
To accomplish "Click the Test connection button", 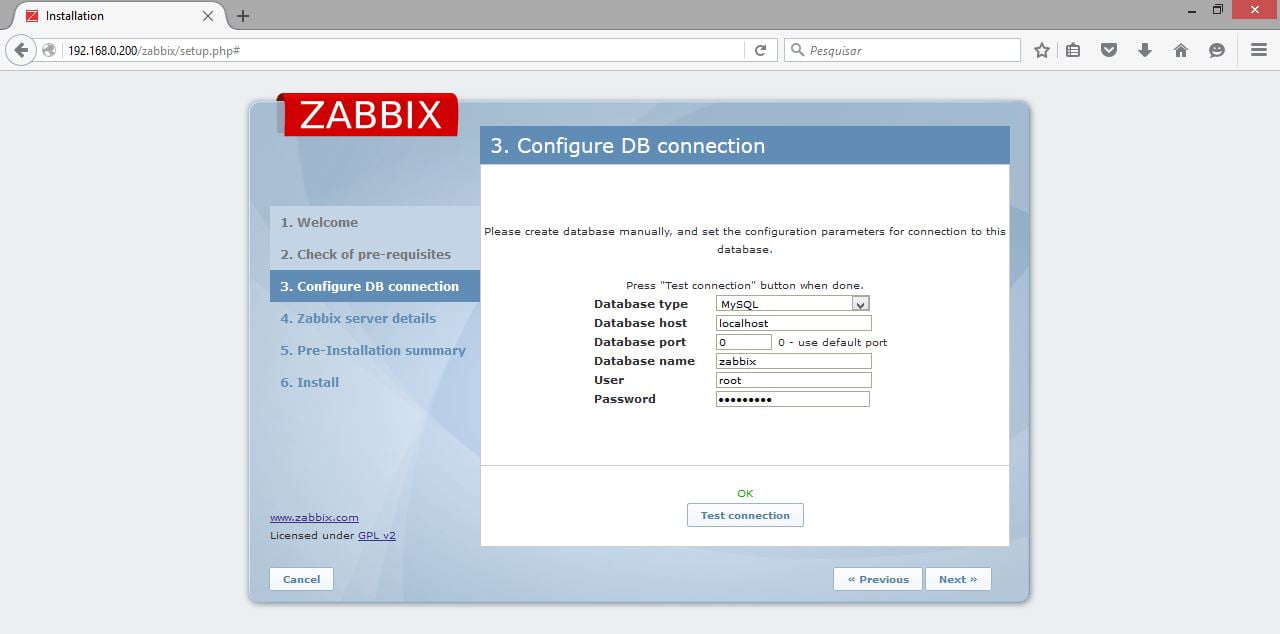I will pos(745,515).
